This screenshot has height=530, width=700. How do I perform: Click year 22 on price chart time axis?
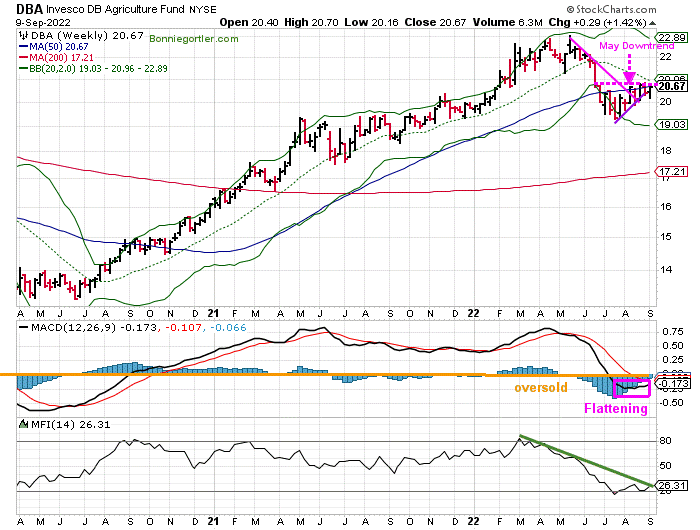(473, 313)
